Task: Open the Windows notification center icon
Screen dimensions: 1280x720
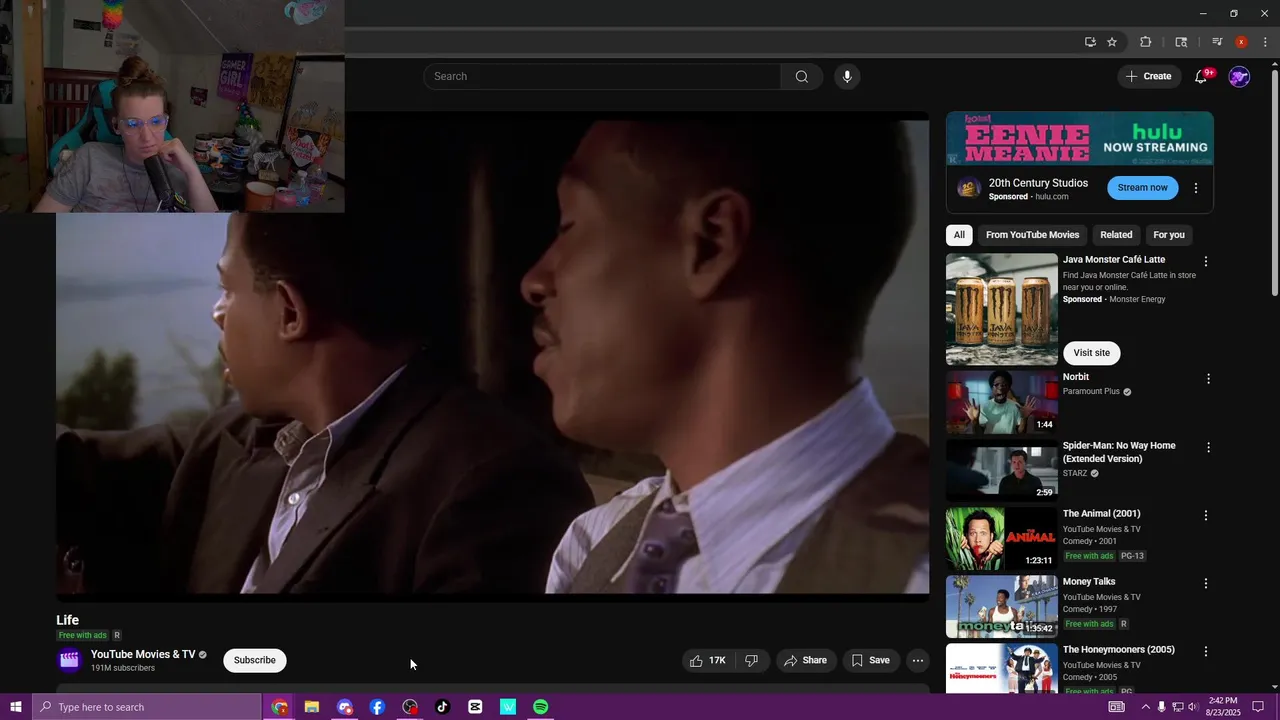Action: (x=1258, y=707)
